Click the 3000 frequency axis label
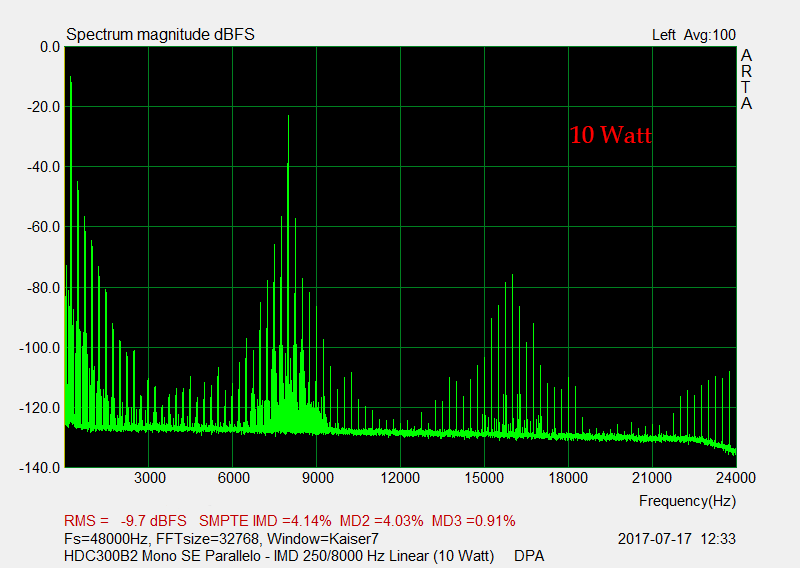This screenshot has height=568, width=800. pos(150,478)
